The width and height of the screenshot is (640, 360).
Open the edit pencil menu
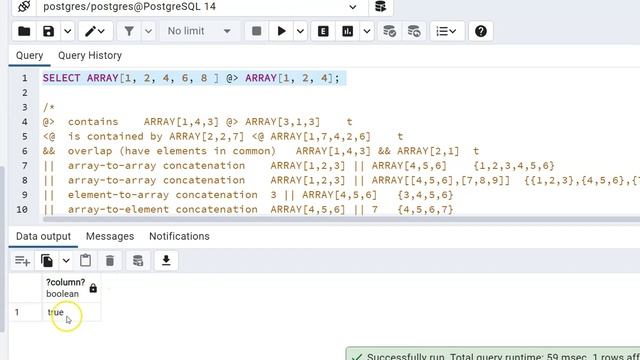95,31
